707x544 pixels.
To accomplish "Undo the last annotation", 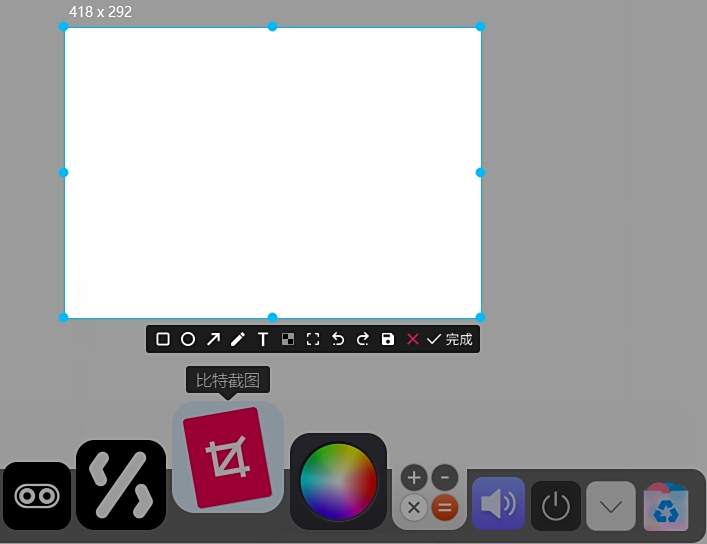I will pyautogui.click(x=338, y=339).
